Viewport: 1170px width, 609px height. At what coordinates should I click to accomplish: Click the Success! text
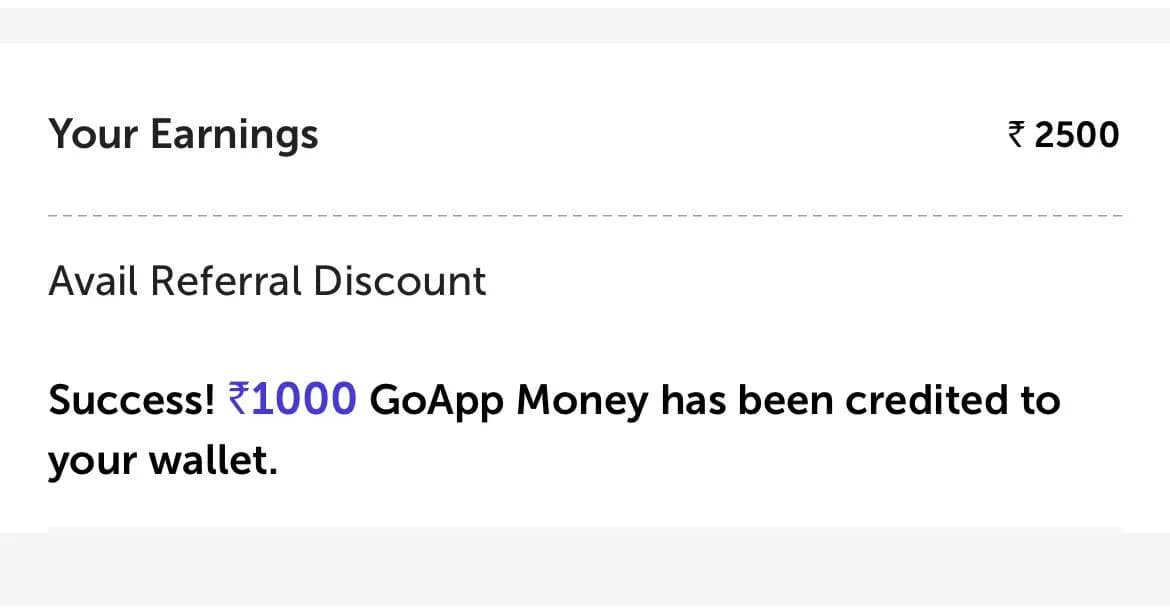click(x=132, y=400)
